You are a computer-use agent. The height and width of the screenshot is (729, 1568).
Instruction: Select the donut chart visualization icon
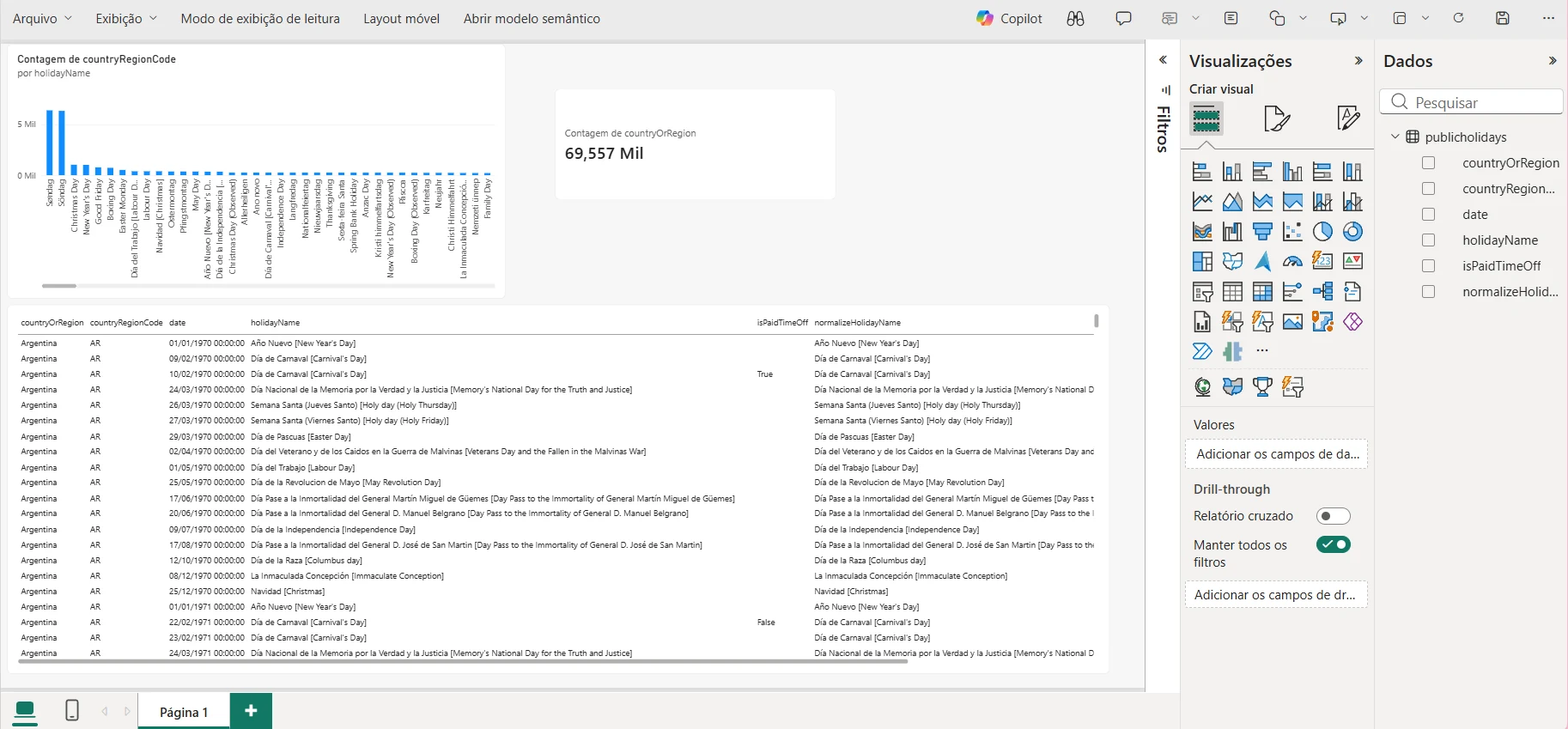1352,232
